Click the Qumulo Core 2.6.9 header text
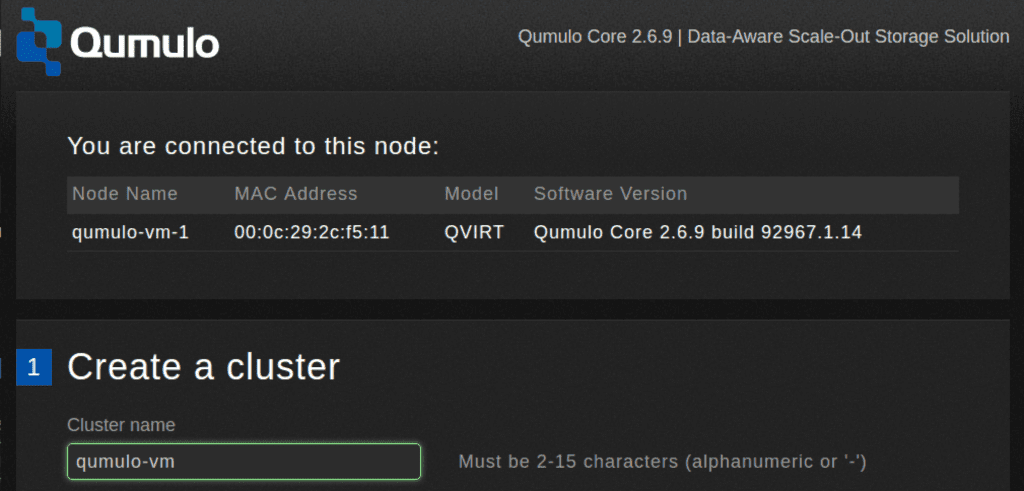This screenshot has width=1024, height=491. (x=595, y=37)
